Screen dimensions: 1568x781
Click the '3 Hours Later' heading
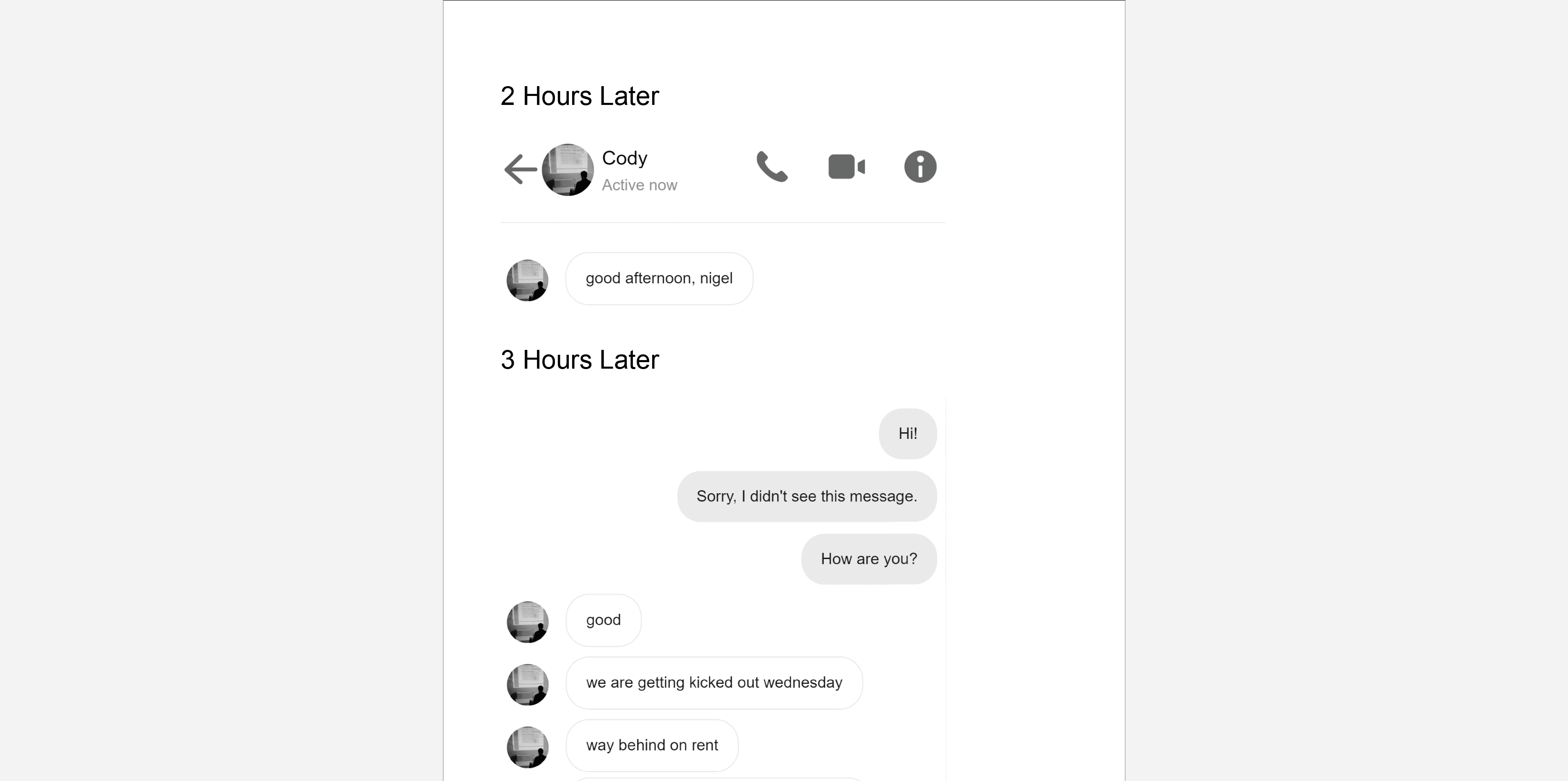[x=579, y=360]
